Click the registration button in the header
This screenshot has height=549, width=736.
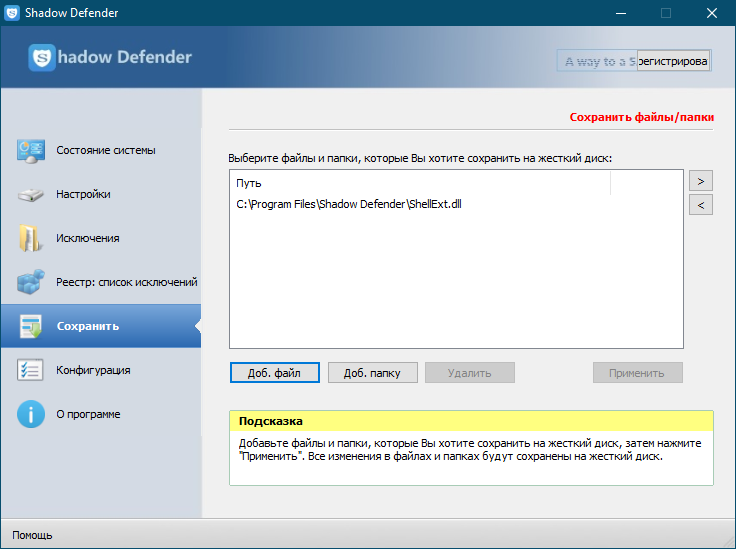pos(673,61)
